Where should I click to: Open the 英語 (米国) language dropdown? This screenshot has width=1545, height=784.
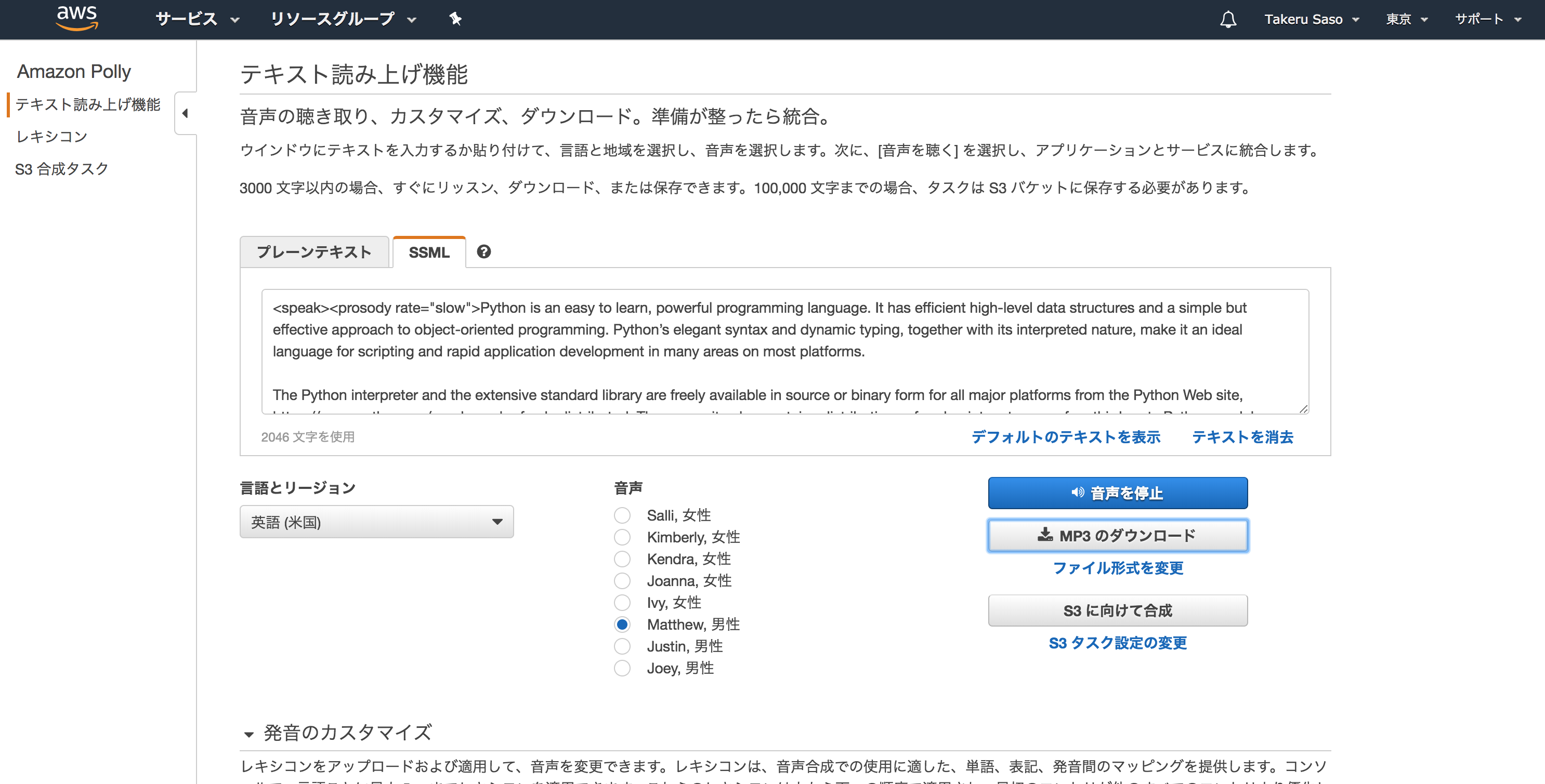click(377, 522)
